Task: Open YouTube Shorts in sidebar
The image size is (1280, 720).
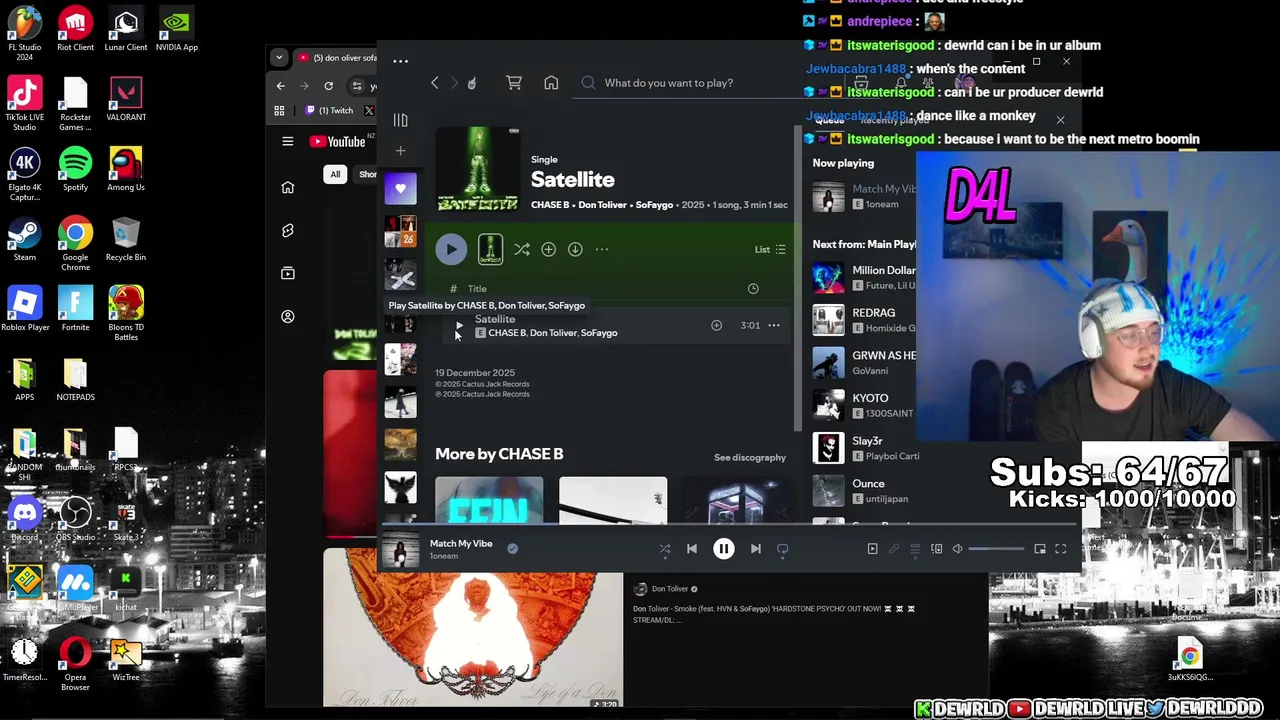Action: (288, 230)
